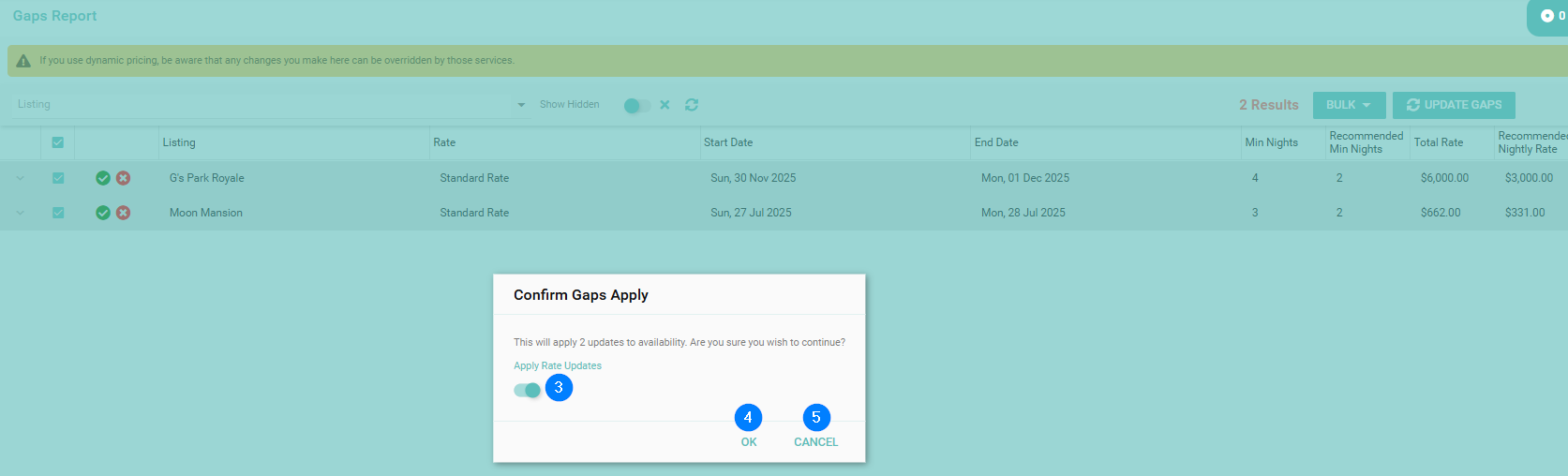Enable the Show Hidden toggle
This screenshot has width=1568, height=476.
point(636,106)
